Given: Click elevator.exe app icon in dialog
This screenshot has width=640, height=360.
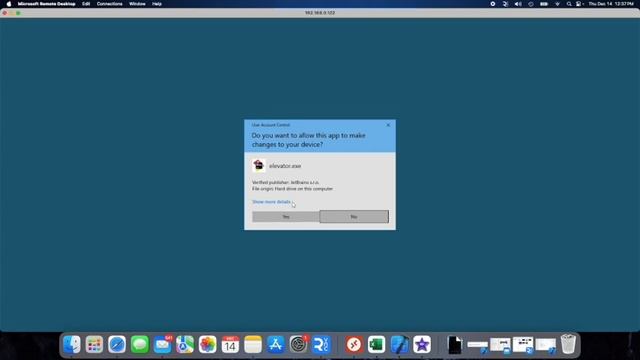Looking at the screenshot, I should pos(258,165).
